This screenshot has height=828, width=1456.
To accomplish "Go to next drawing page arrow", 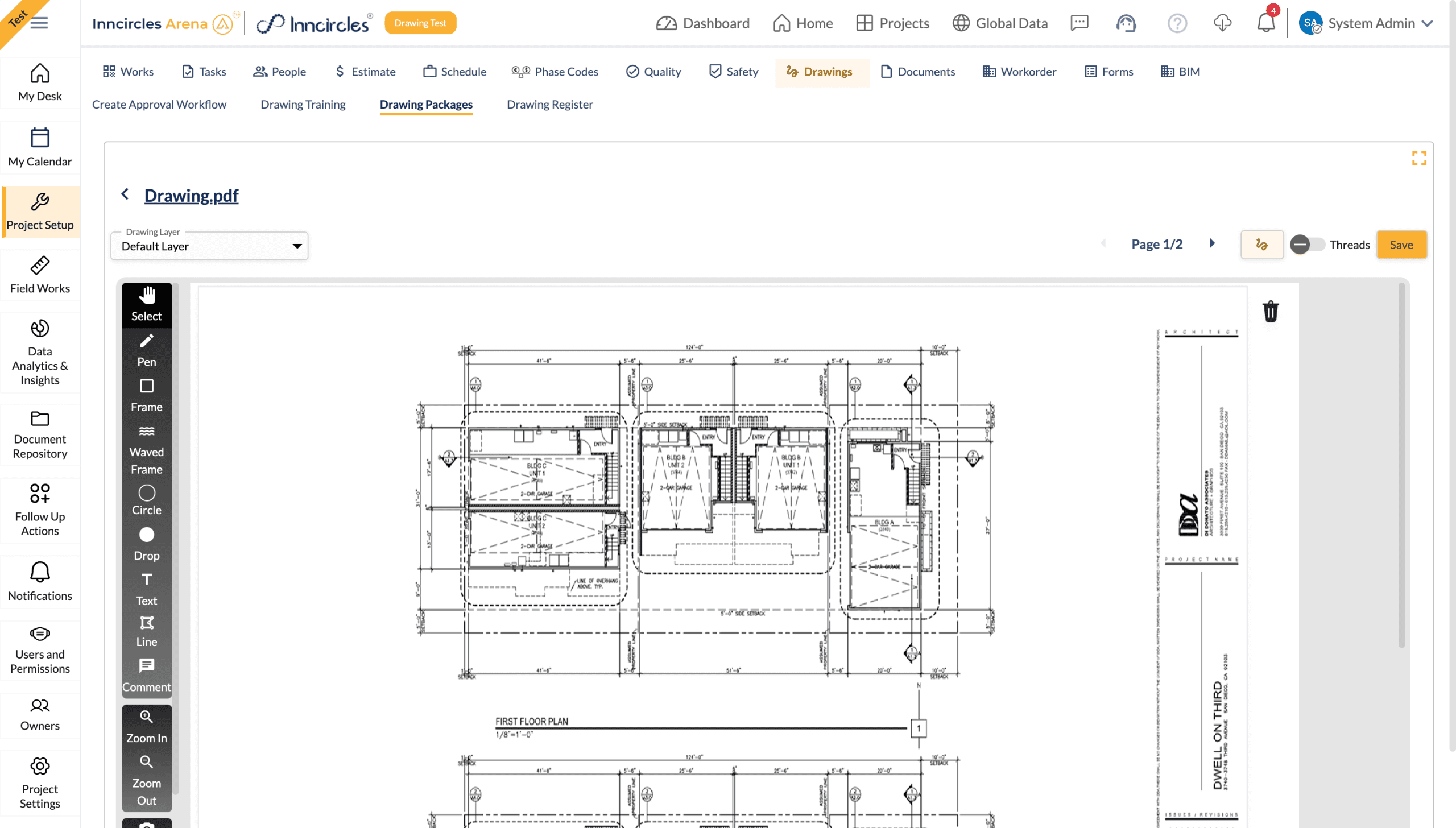I will click(1212, 243).
